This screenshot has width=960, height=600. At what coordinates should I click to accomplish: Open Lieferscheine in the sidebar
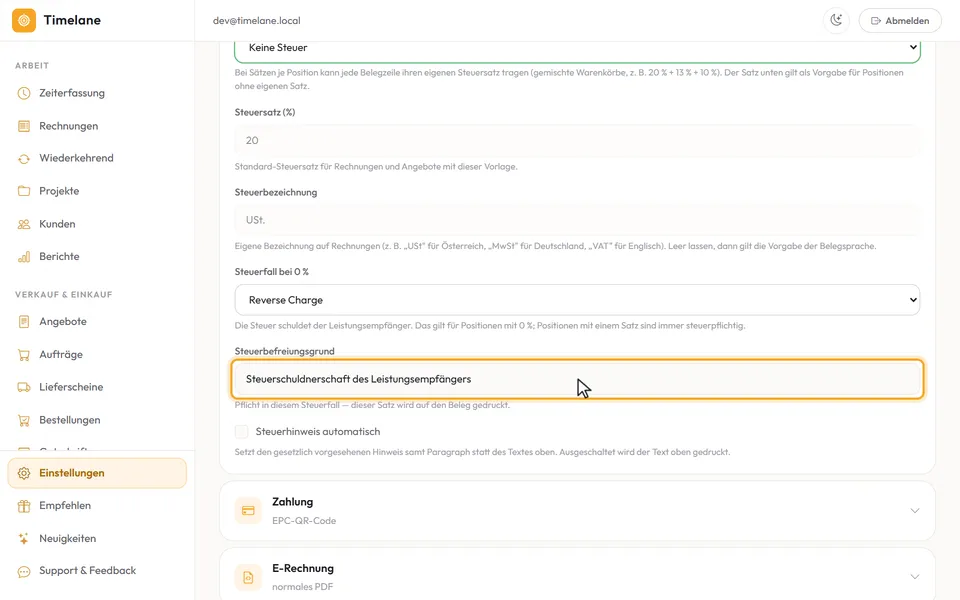point(97,387)
